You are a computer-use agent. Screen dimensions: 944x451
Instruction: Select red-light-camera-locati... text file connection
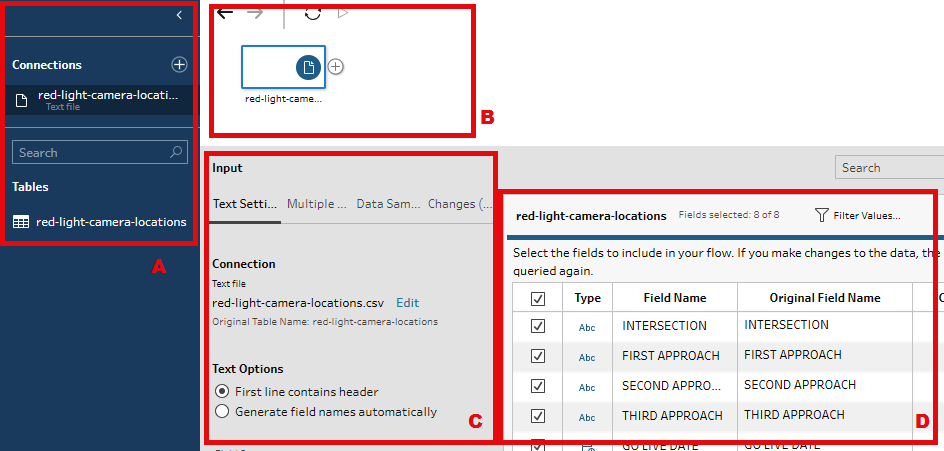pos(99,99)
